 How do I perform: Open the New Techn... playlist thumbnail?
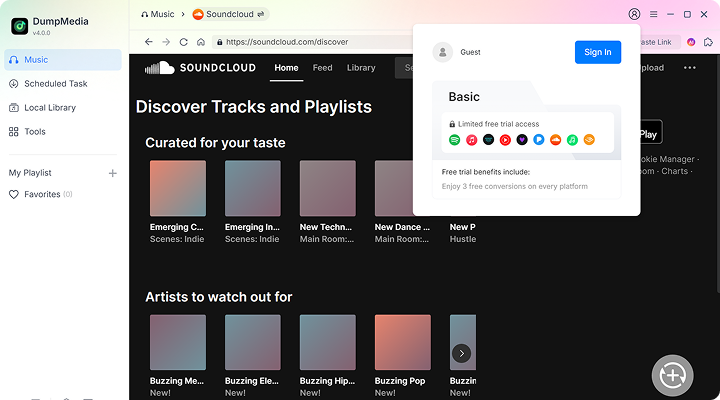click(327, 188)
